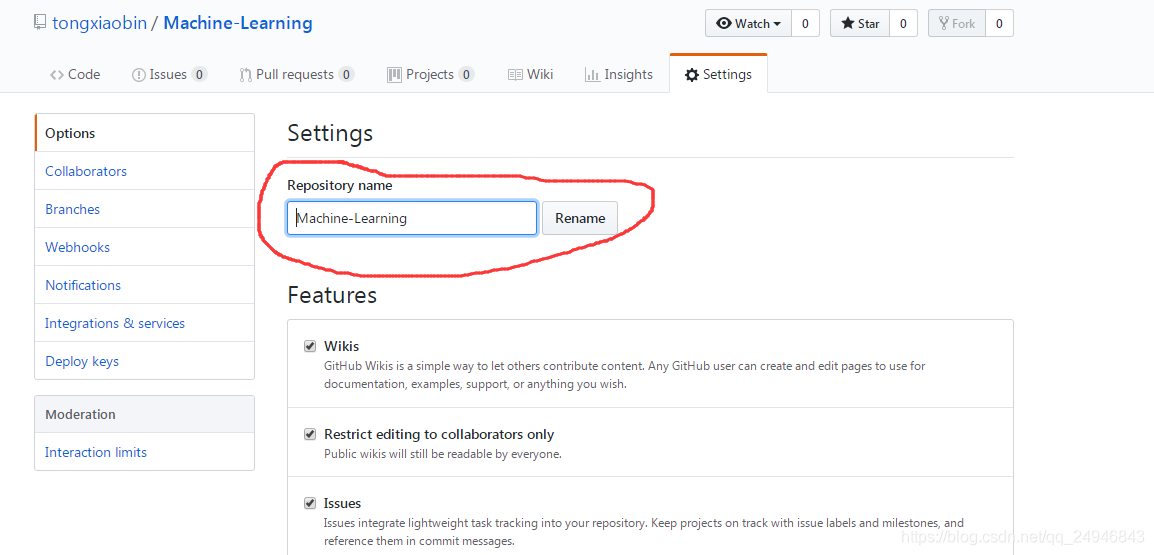Click the Rename button
Screen dimensions: 1154x555
(580, 218)
